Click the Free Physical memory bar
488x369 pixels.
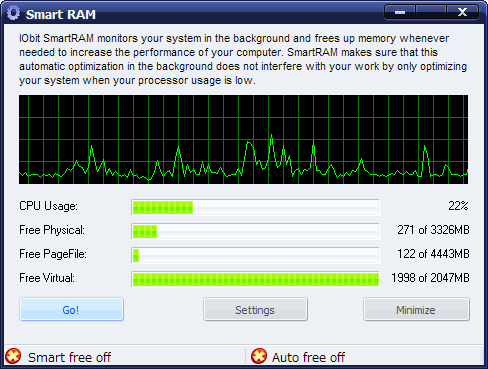[x=255, y=231]
